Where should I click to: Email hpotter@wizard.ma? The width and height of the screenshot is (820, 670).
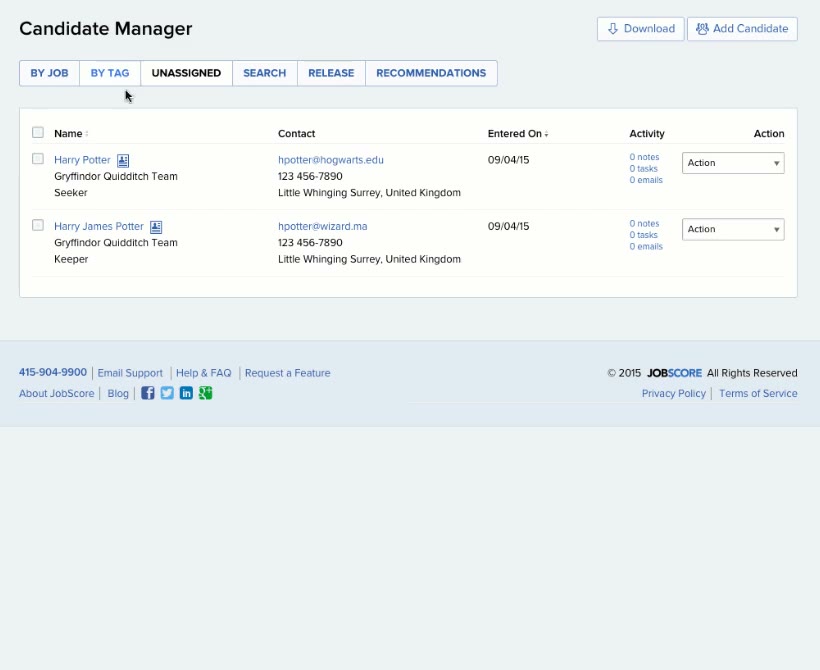click(323, 226)
